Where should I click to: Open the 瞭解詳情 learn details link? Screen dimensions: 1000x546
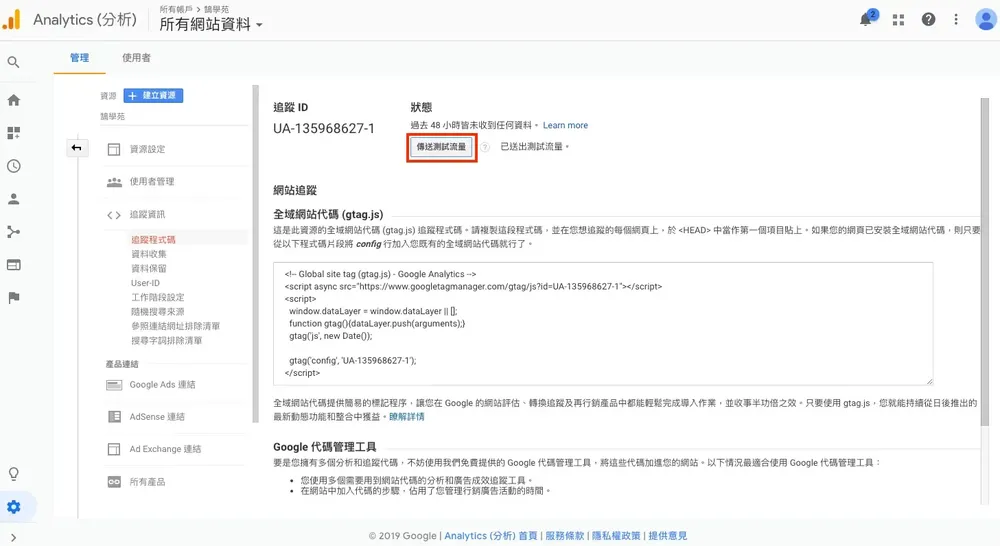(x=407, y=417)
